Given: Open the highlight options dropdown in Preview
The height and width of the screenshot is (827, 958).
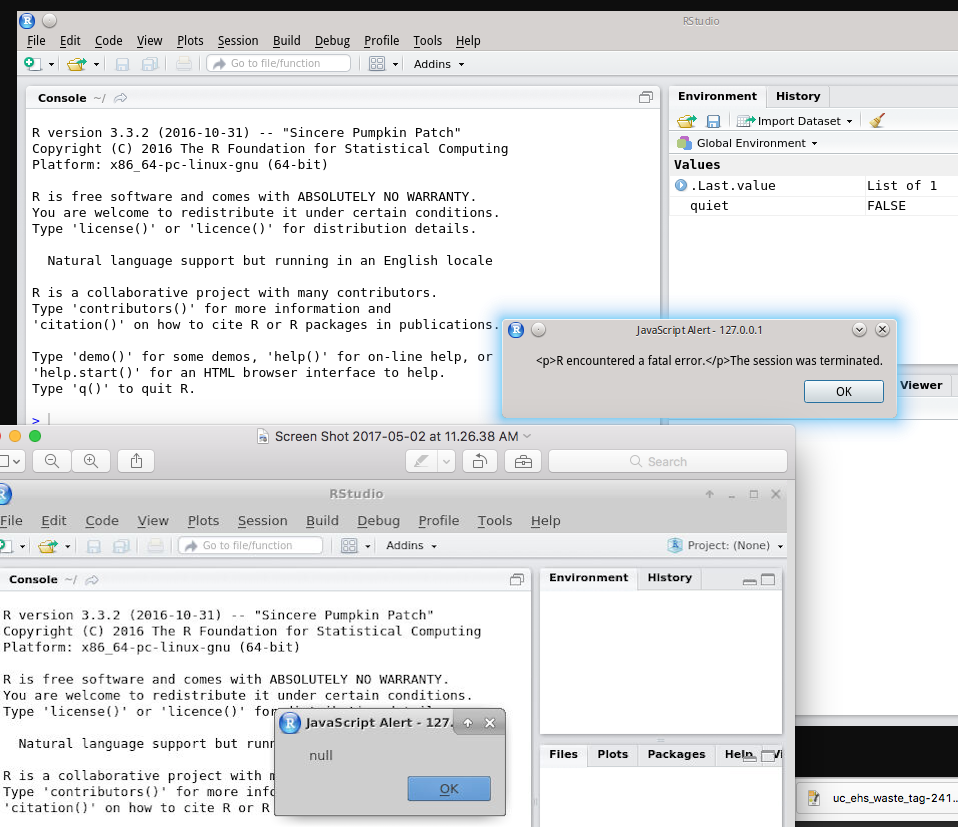Looking at the screenshot, I should point(447,461).
